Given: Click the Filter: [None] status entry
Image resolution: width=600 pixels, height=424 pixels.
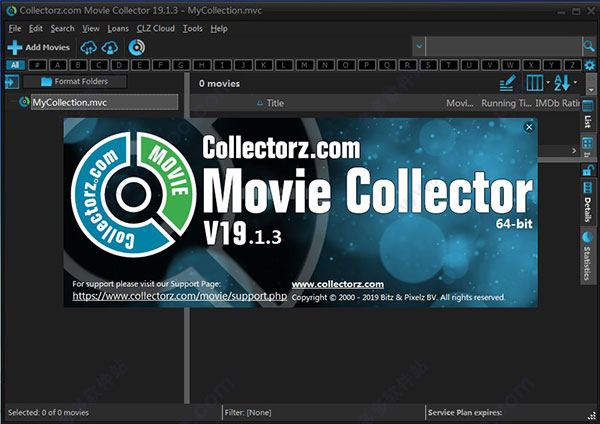Looking at the screenshot, I should (x=248, y=413).
